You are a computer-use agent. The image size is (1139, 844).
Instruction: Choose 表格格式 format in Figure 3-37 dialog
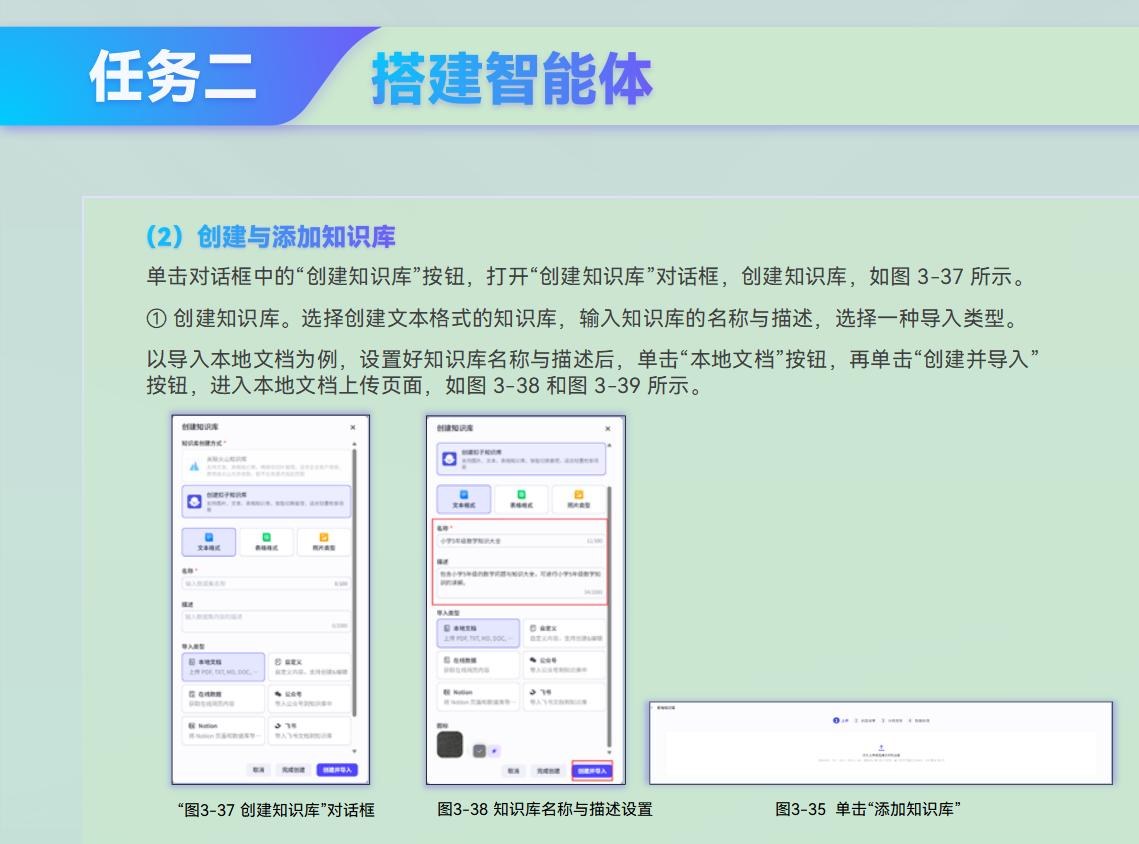click(x=266, y=542)
